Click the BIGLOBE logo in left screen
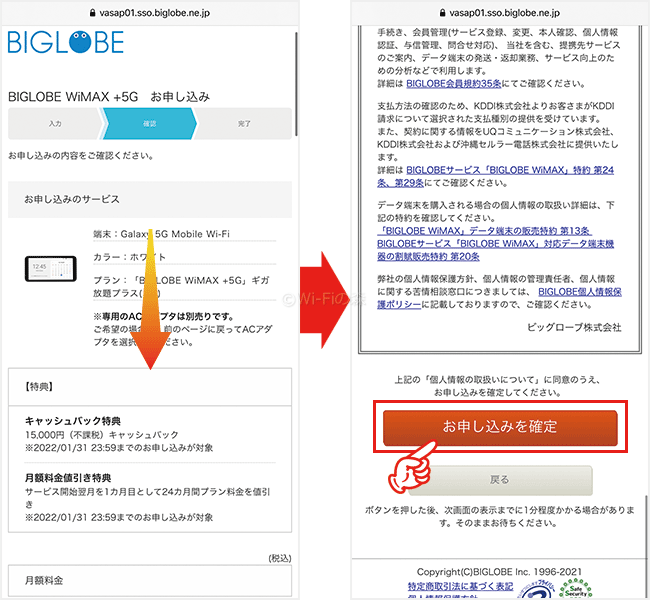The height and width of the screenshot is (600, 650). coord(65,42)
